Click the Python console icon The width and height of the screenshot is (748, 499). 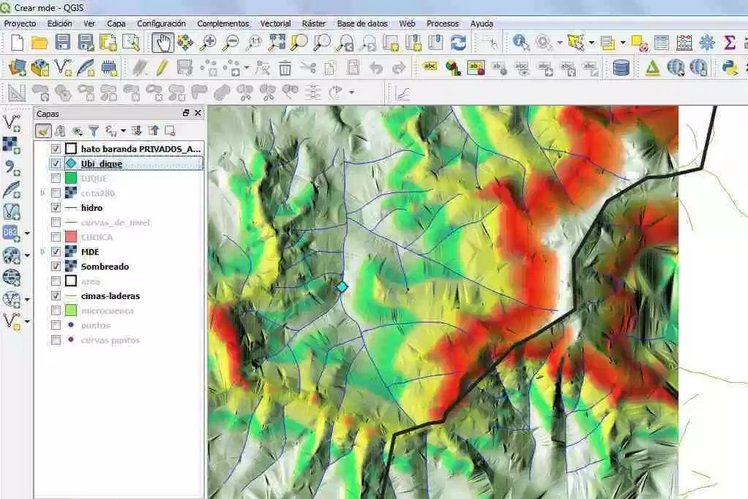731,67
